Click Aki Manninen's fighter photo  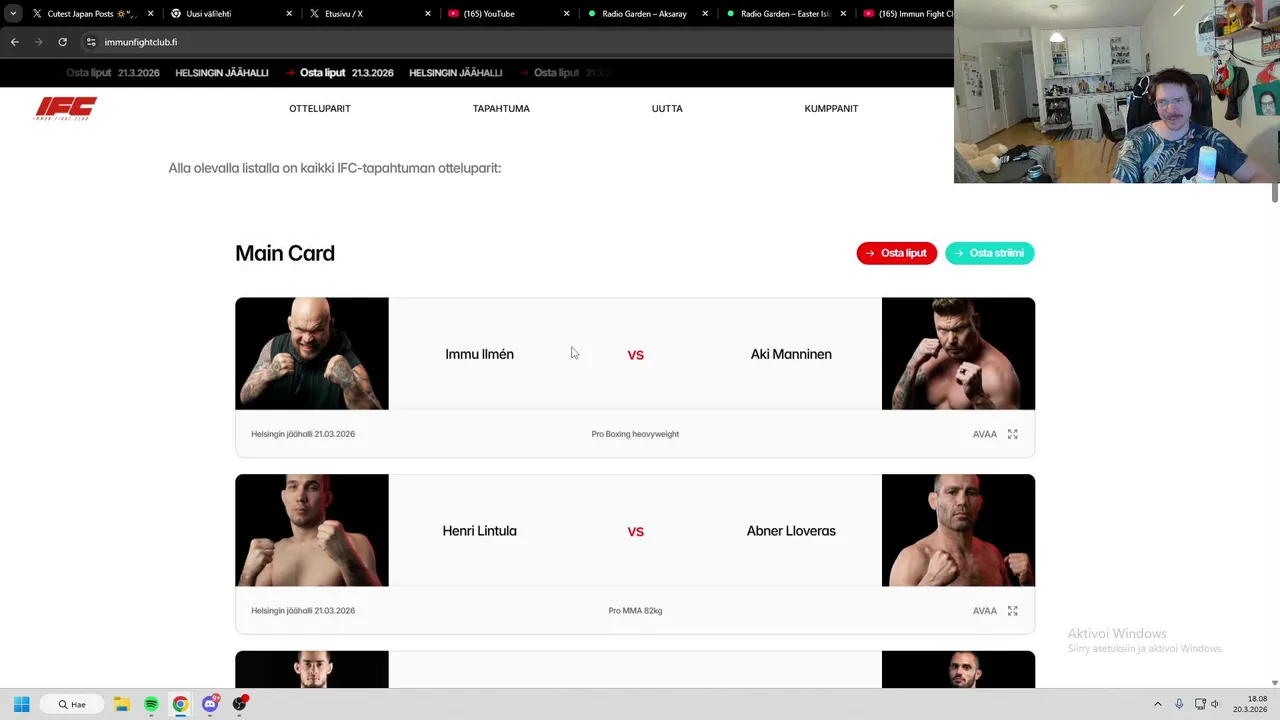[958, 353]
